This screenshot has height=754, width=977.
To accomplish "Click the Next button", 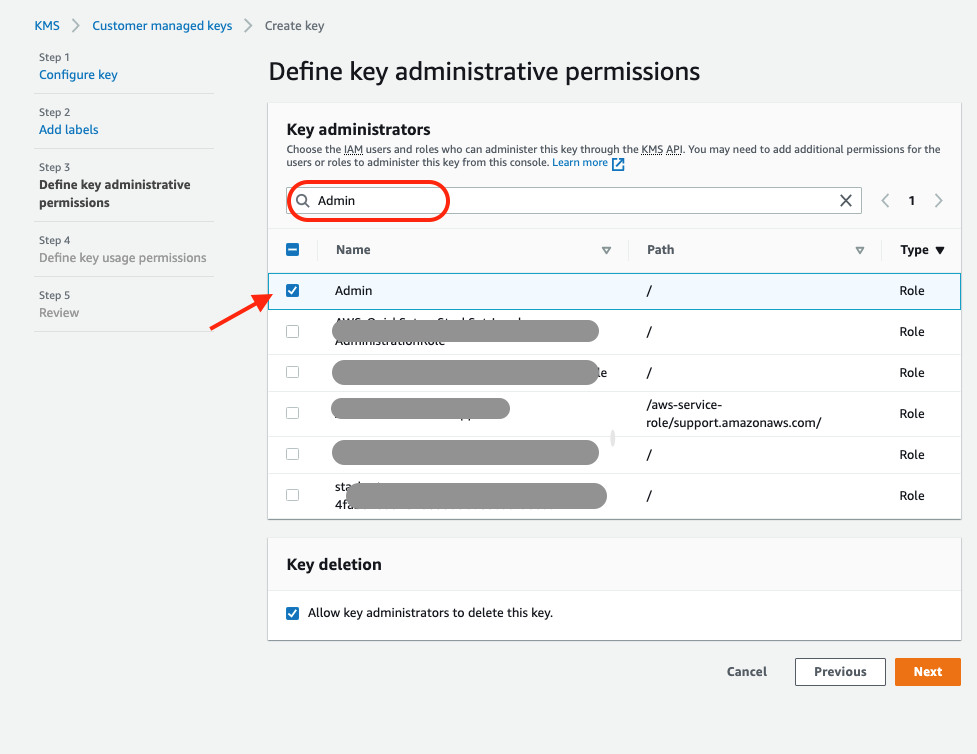I will coord(927,671).
